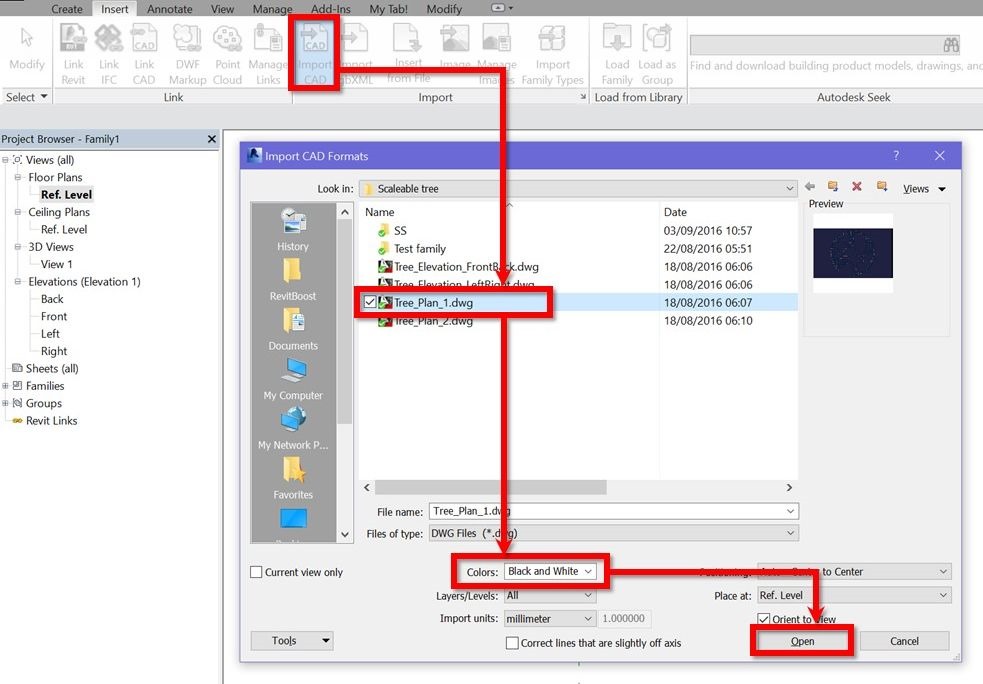Image resolution: width=983 pixels, height=684 pixels.
Task: Switch to the Manage ribbon tab
Action: click(272, 9)
